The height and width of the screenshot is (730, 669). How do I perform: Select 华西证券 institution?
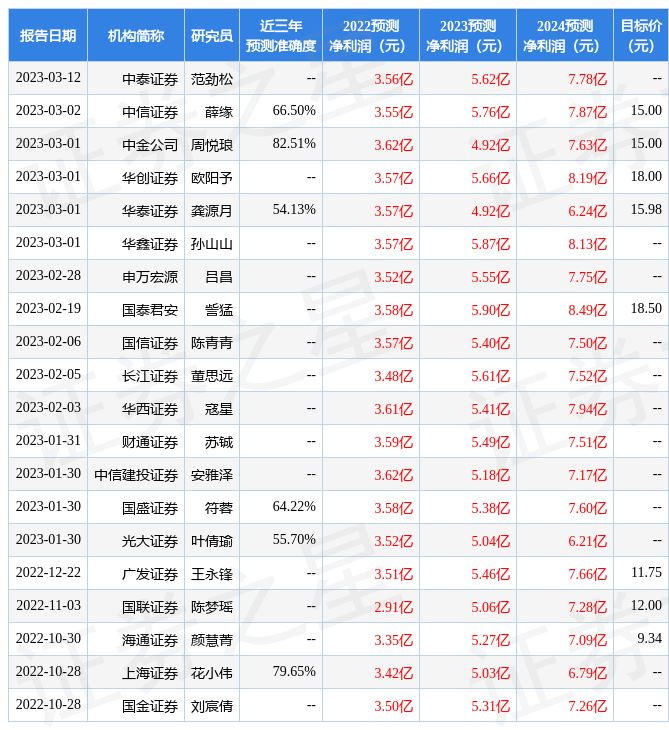point(150,410)
